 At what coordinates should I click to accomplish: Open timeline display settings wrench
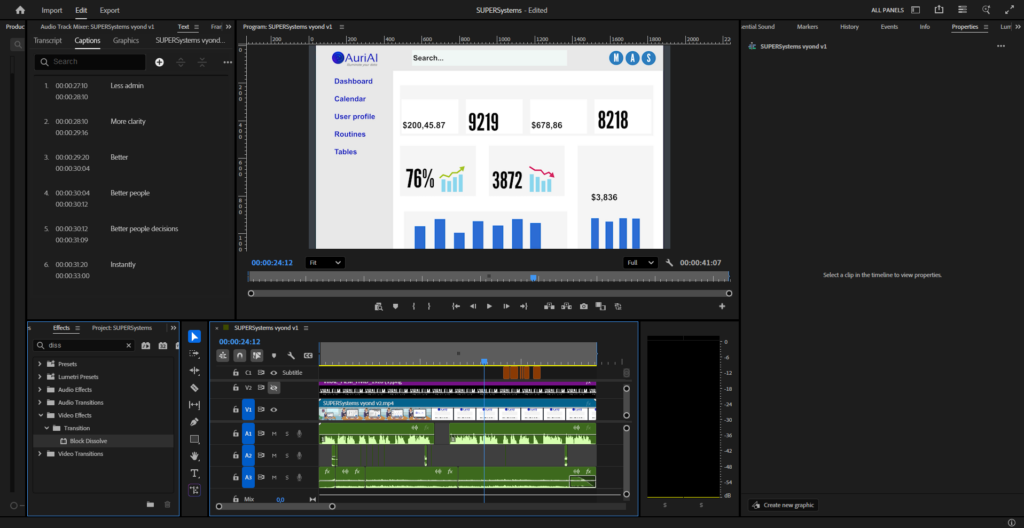(291, 355)
